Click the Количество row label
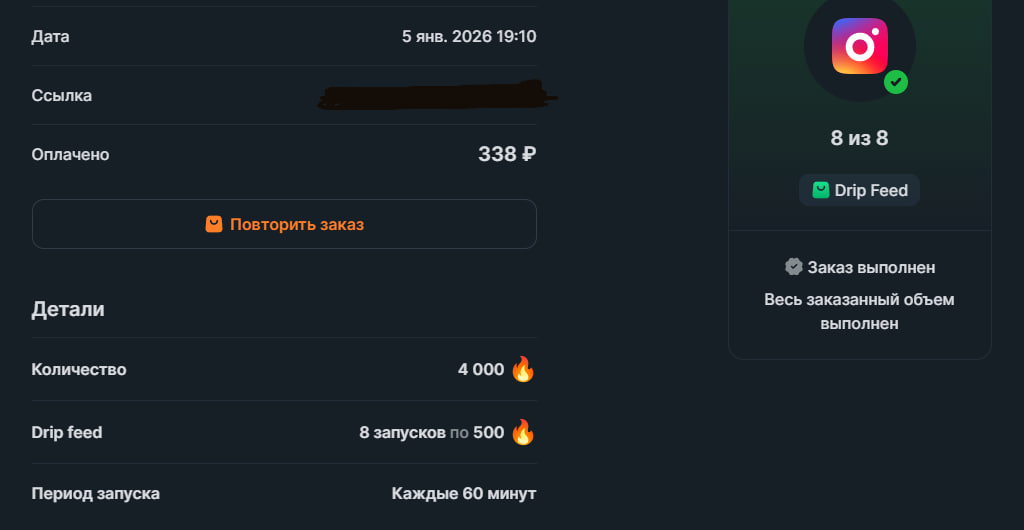The image size is (1024, 530). (79, 370)
